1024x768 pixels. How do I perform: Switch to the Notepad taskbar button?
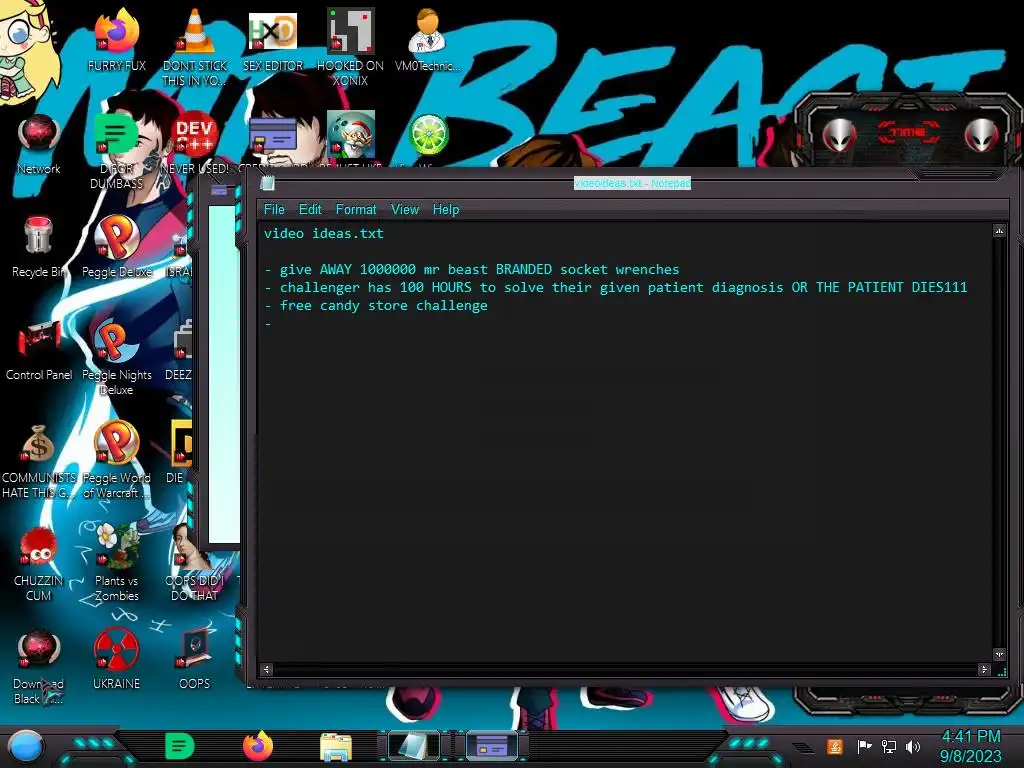(x=414, y=746)
